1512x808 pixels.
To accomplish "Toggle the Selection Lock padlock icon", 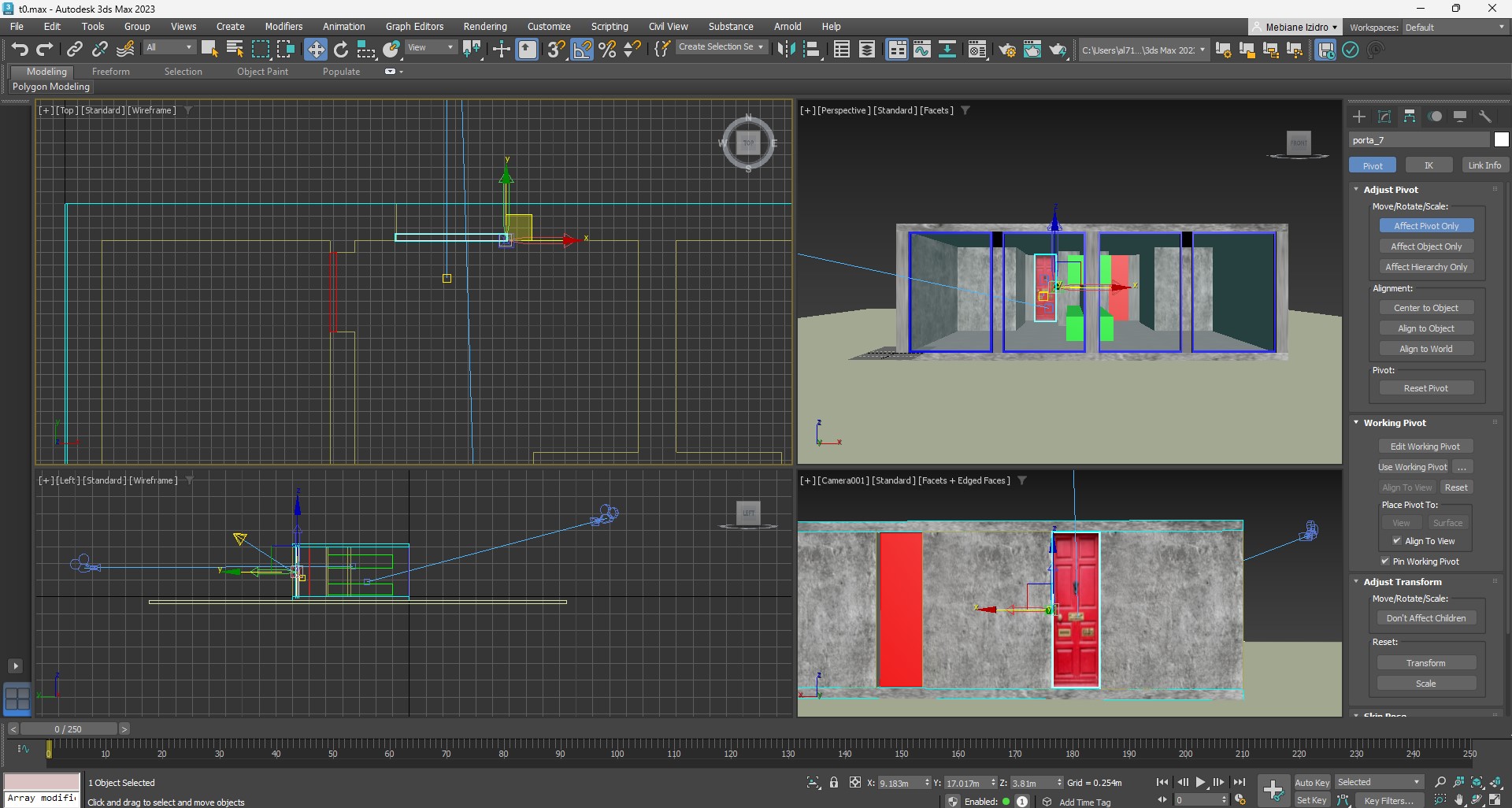I will 834,782.
